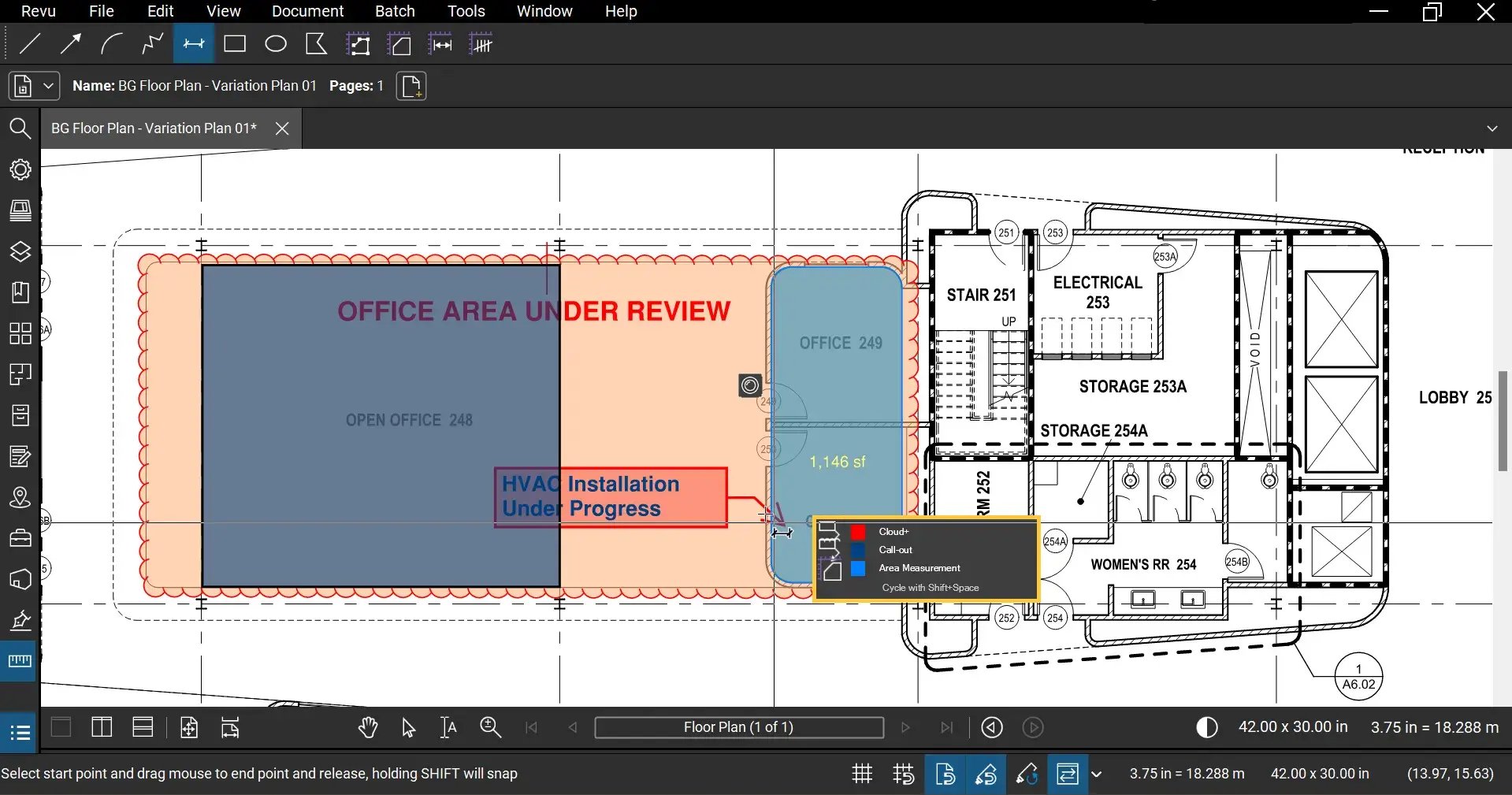Screen dimensions: 1512x795
Task: Switch to single view layout
Action: pyautogui.click(x=61, y=727)
